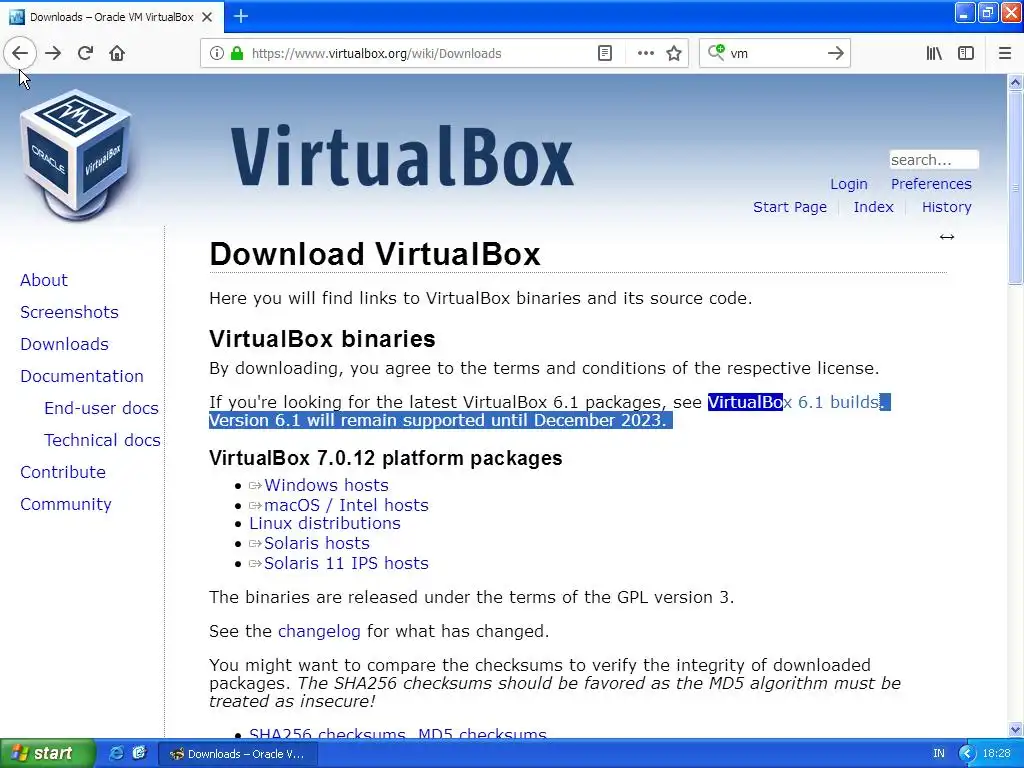
Task: Click the taskbar clock showing 18:28
Action: click(996, 754)
